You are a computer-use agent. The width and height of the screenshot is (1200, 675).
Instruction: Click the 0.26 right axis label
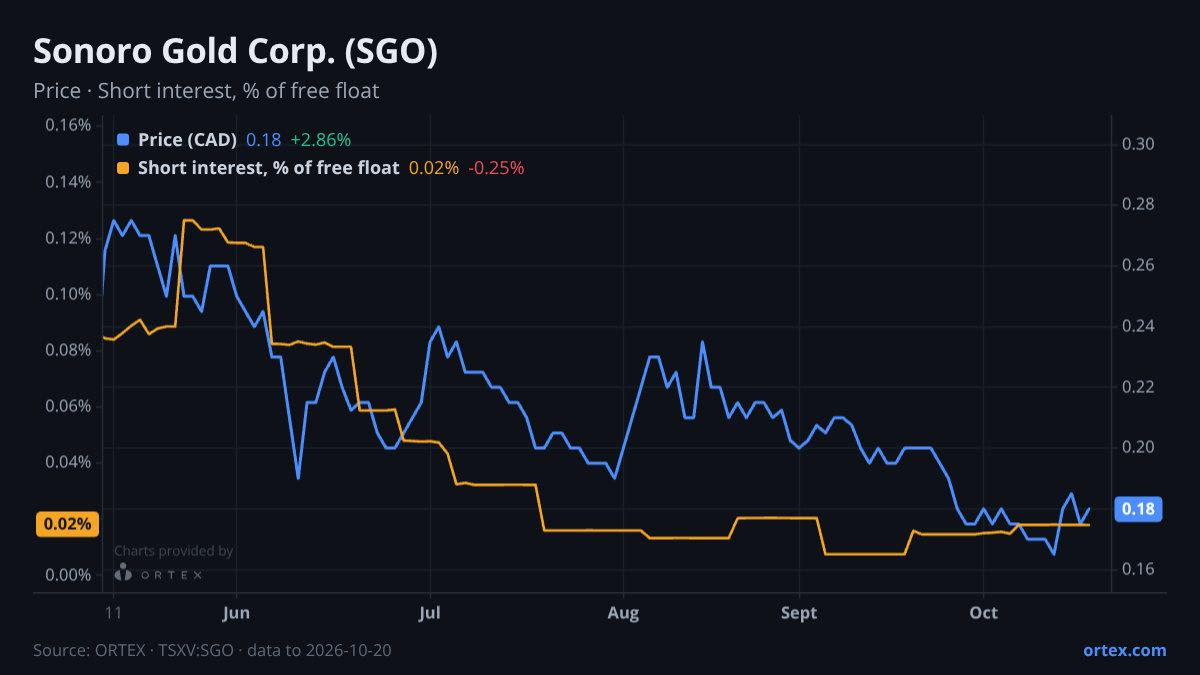click(1139, 265)
